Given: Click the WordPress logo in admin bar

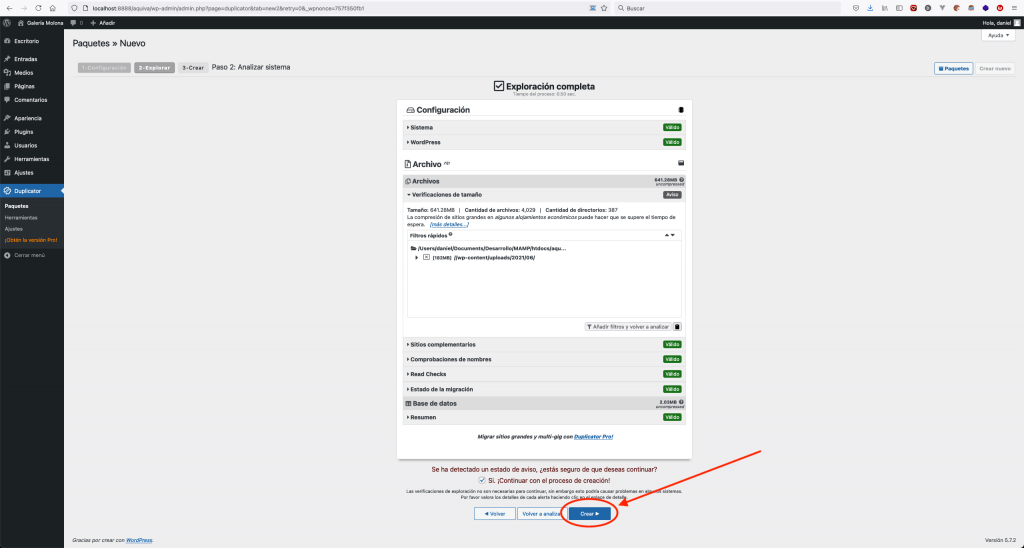Looking at the screenshot, I should (x=7, y=22).
